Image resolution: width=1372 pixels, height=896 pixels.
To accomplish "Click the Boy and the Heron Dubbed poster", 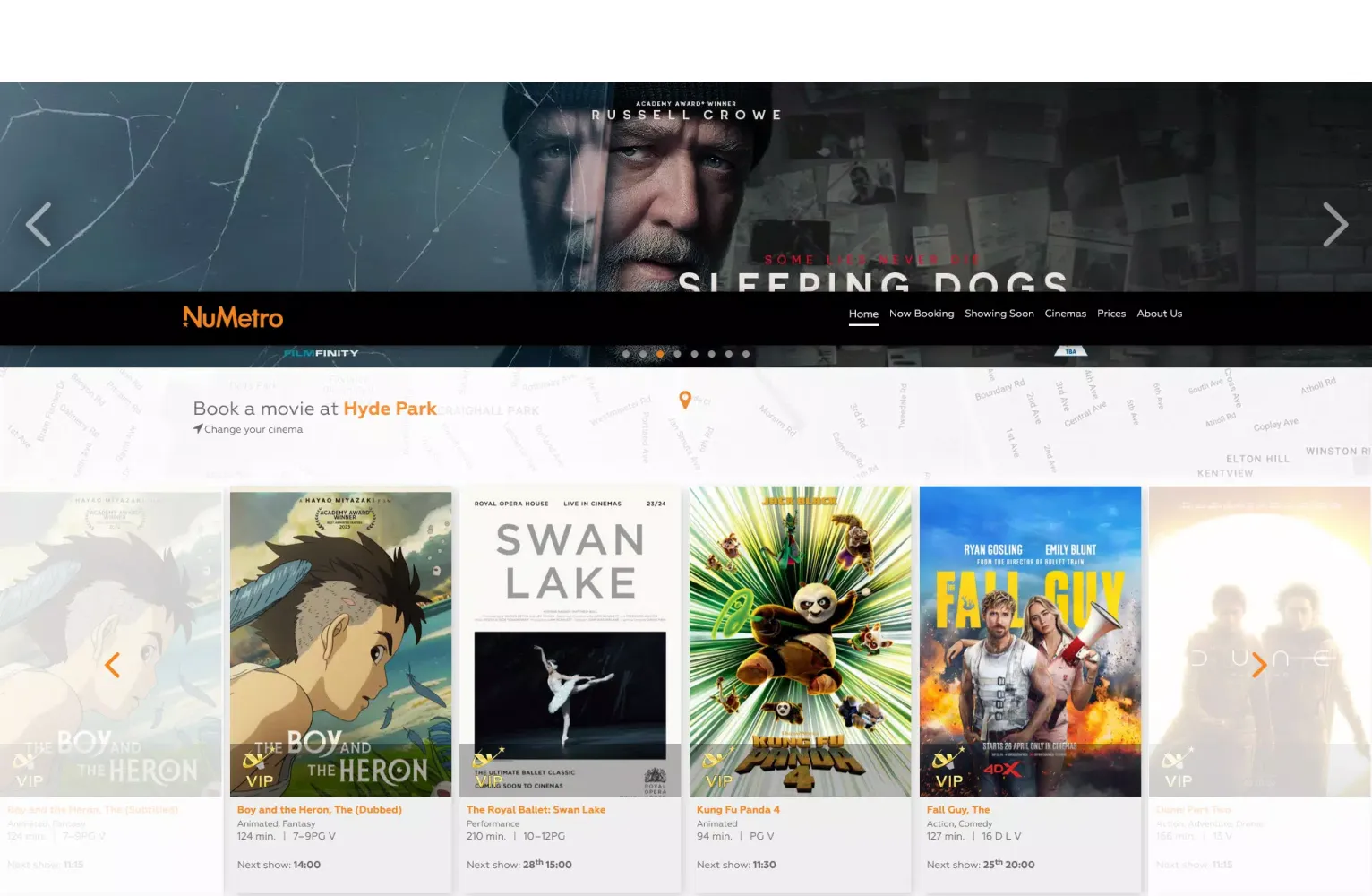I will coord(340,642).
